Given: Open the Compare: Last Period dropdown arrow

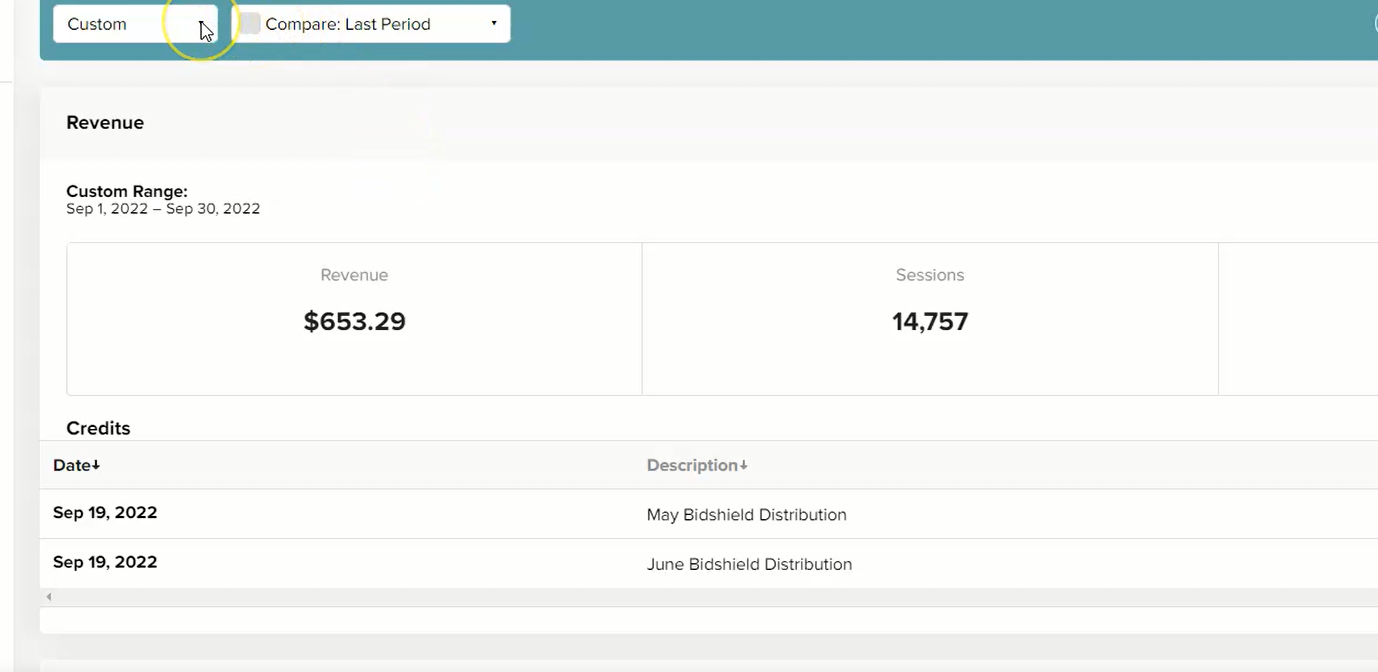Looking at the screenshot, I should click(494, 24).
